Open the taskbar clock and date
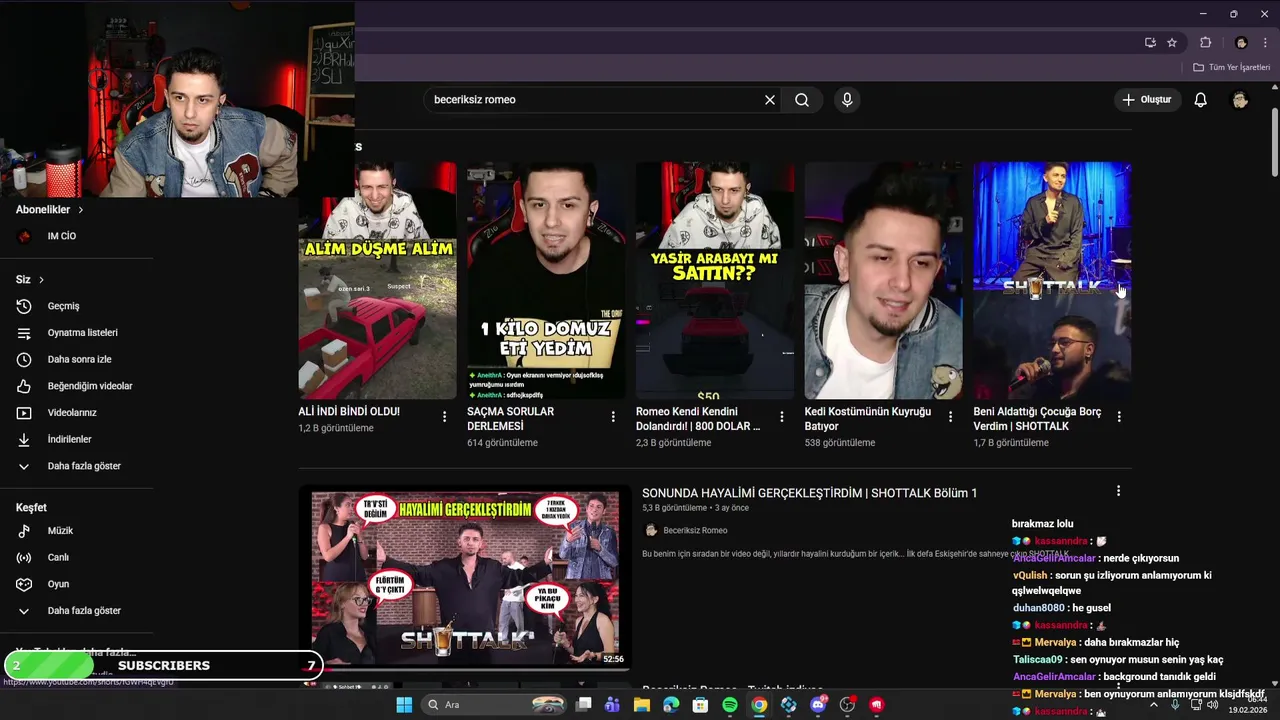The width and height of the screenshot is (1280, 720). [1250, 705]
